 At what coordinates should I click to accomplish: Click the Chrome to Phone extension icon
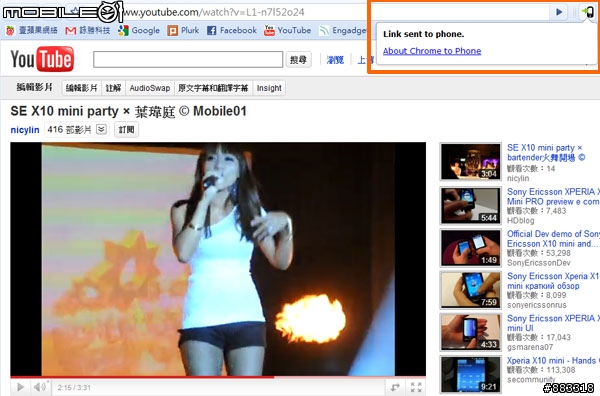point(588,12)
